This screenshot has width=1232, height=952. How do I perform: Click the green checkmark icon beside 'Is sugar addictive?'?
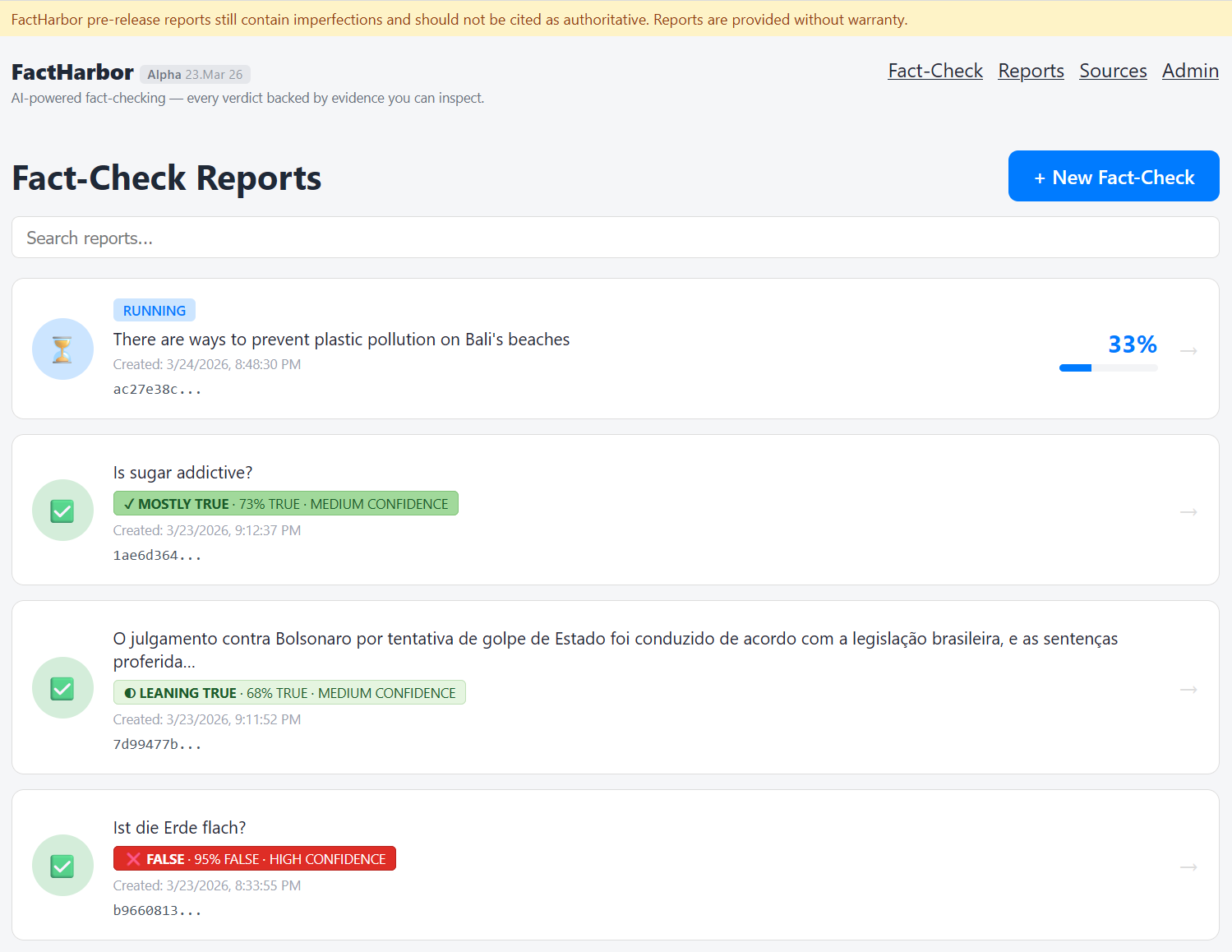62,511
